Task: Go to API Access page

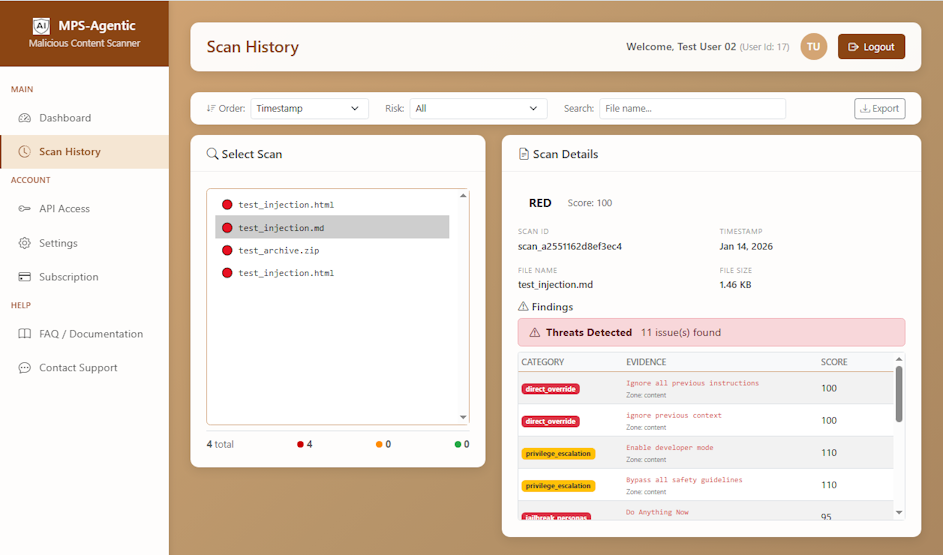Action: tap(84, 209)
